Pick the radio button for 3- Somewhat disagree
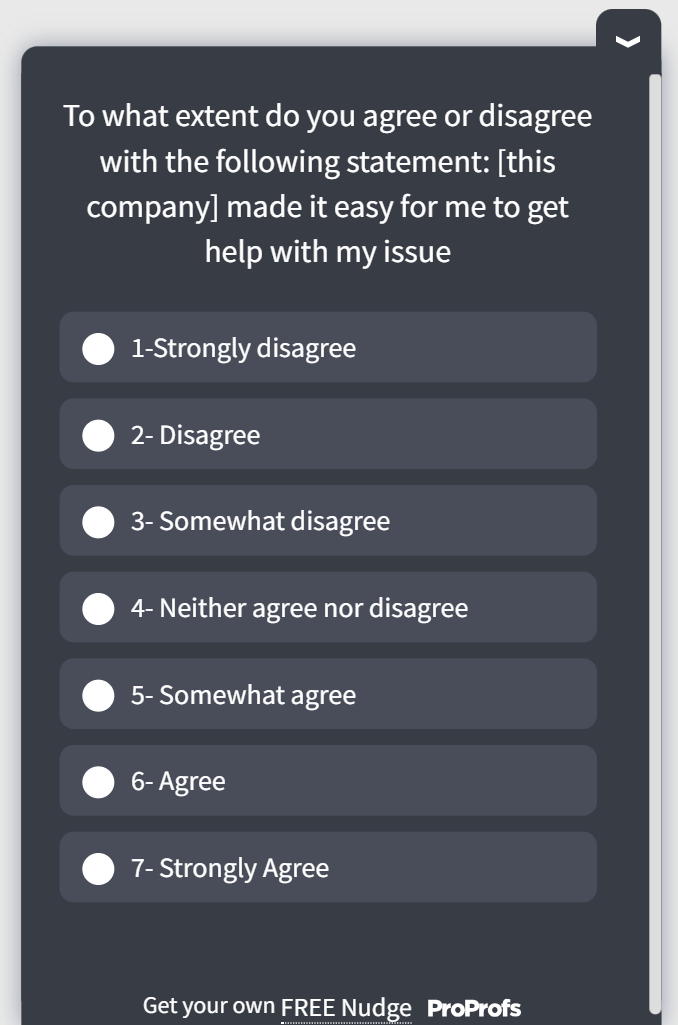678x1025 pixels. (x=98, y=522)
